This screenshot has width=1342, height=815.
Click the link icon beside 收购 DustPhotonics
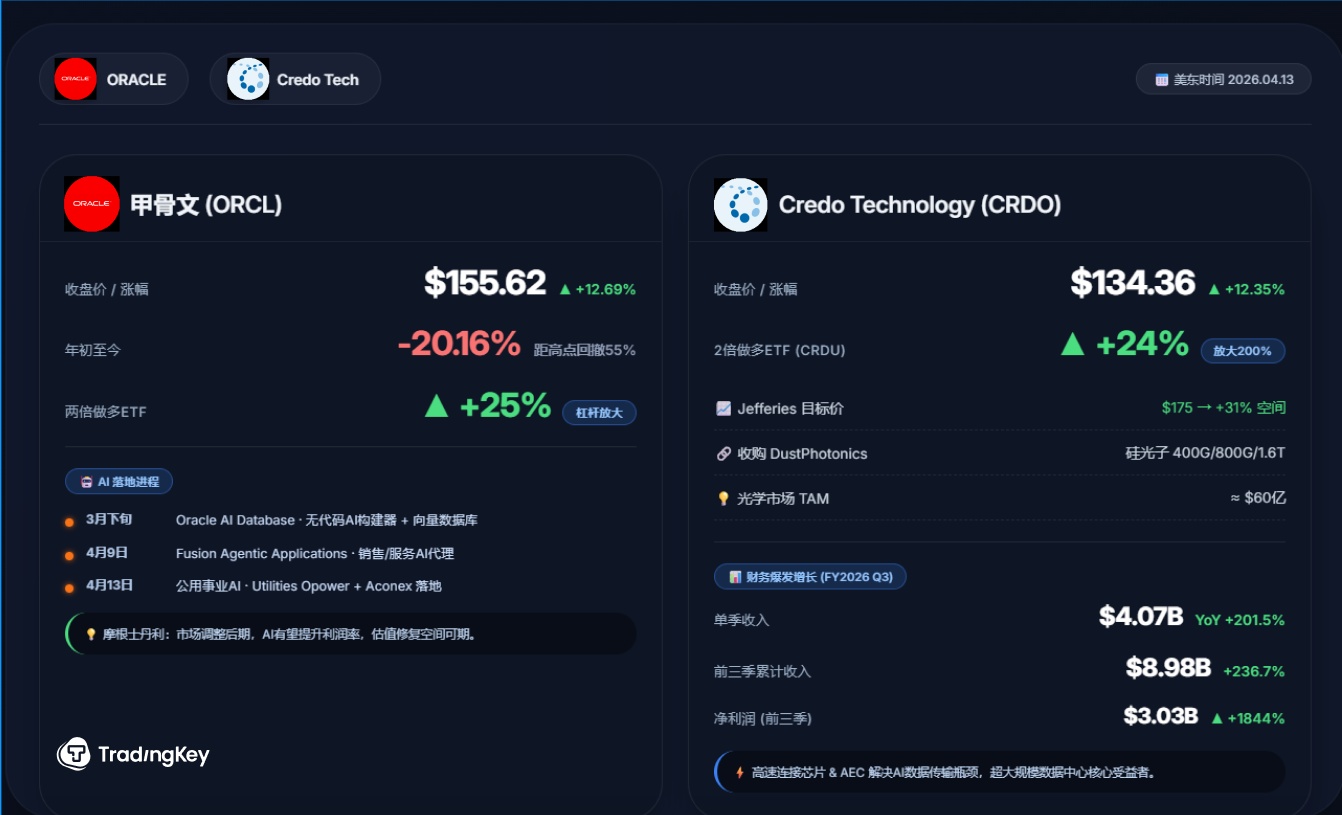[724, 454]
